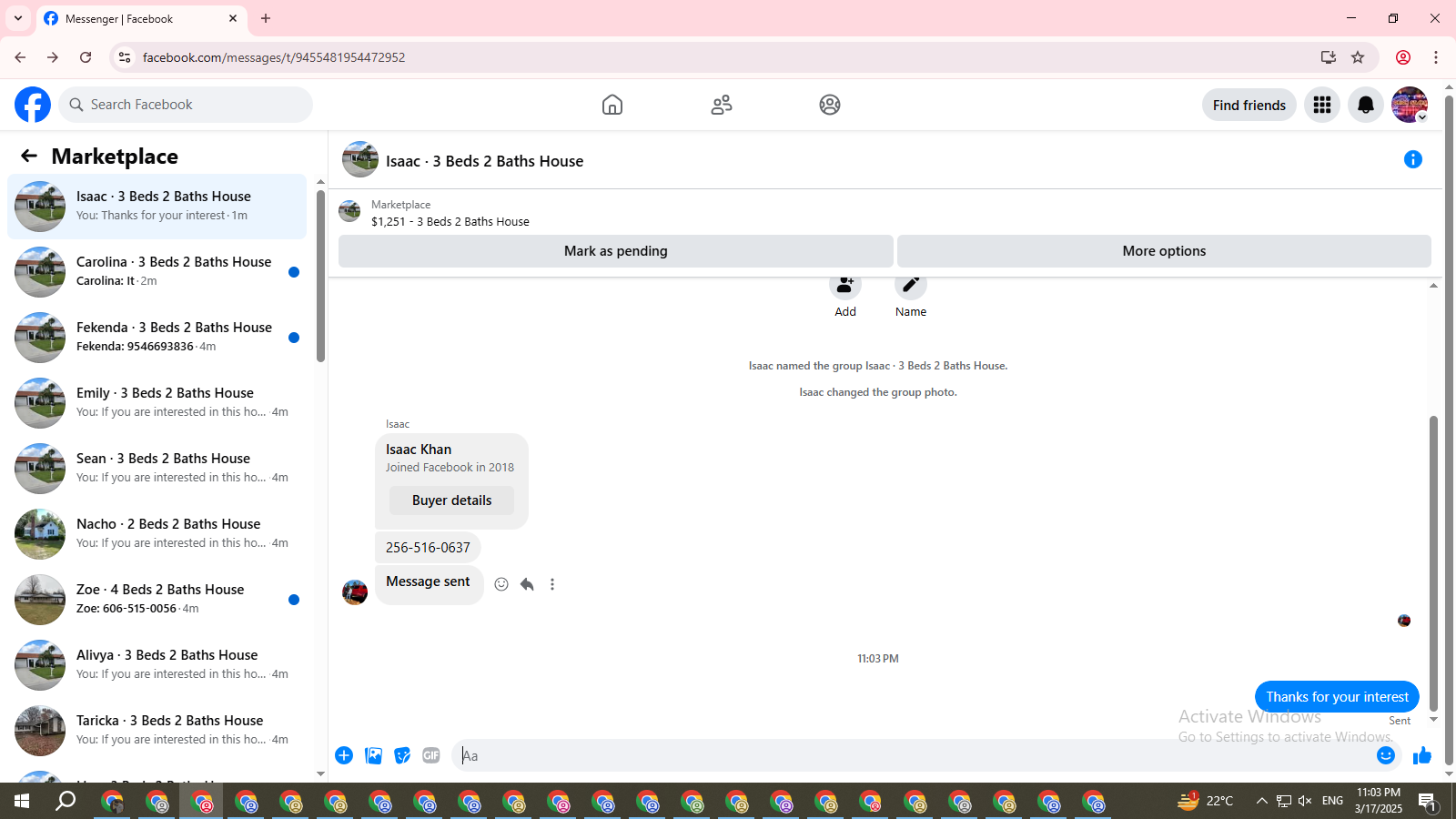This screenshot has width=1456, height=819.
Task: Open Sean's 3 Beds 2 Baths House chat
Action: click(x=157, y=469)
